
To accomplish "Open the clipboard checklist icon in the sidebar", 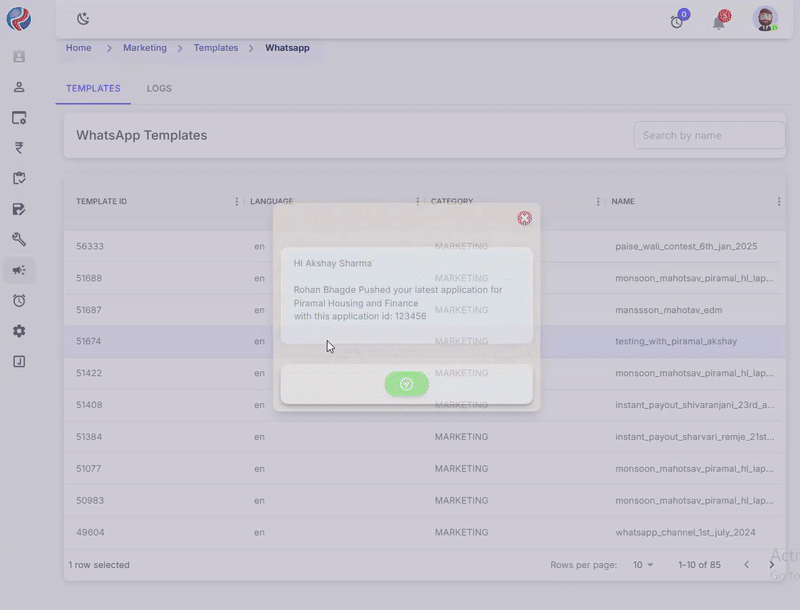I will click(19, 178).
